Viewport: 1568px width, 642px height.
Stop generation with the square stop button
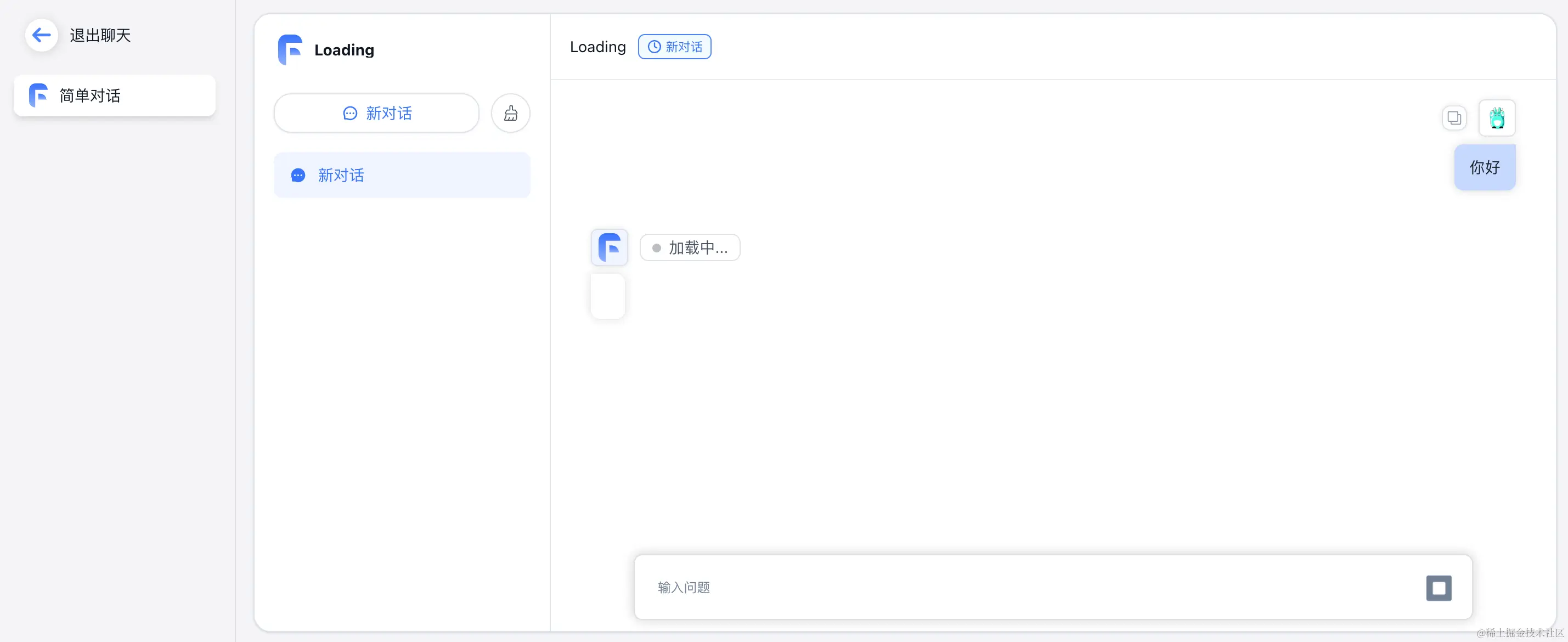[1439, 588]
